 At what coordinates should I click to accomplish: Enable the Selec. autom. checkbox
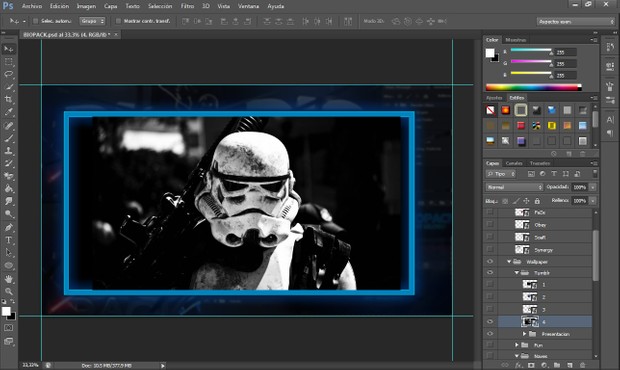[35, 21]
